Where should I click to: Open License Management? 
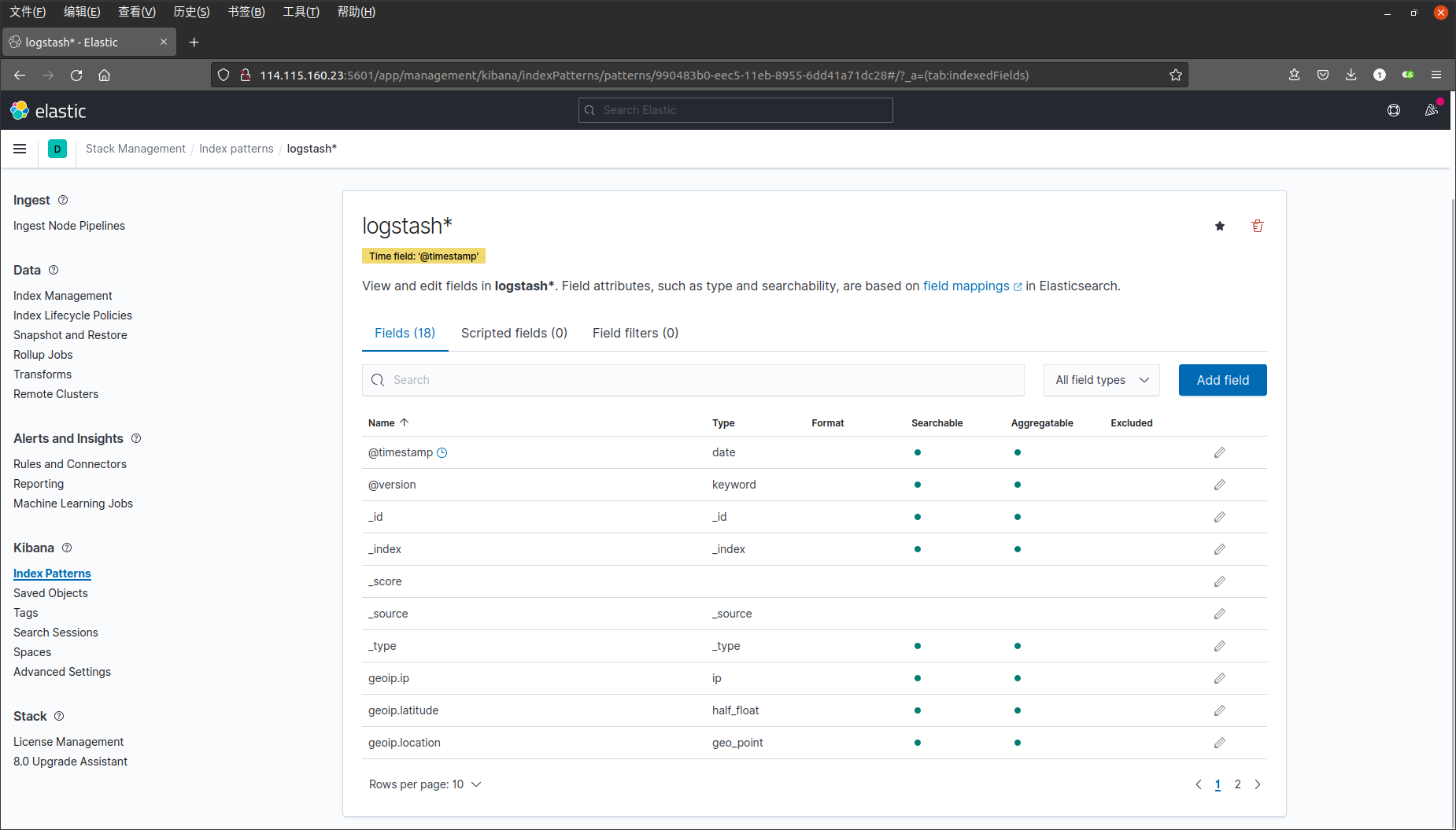pyautogui.click(x=68, y=742)
